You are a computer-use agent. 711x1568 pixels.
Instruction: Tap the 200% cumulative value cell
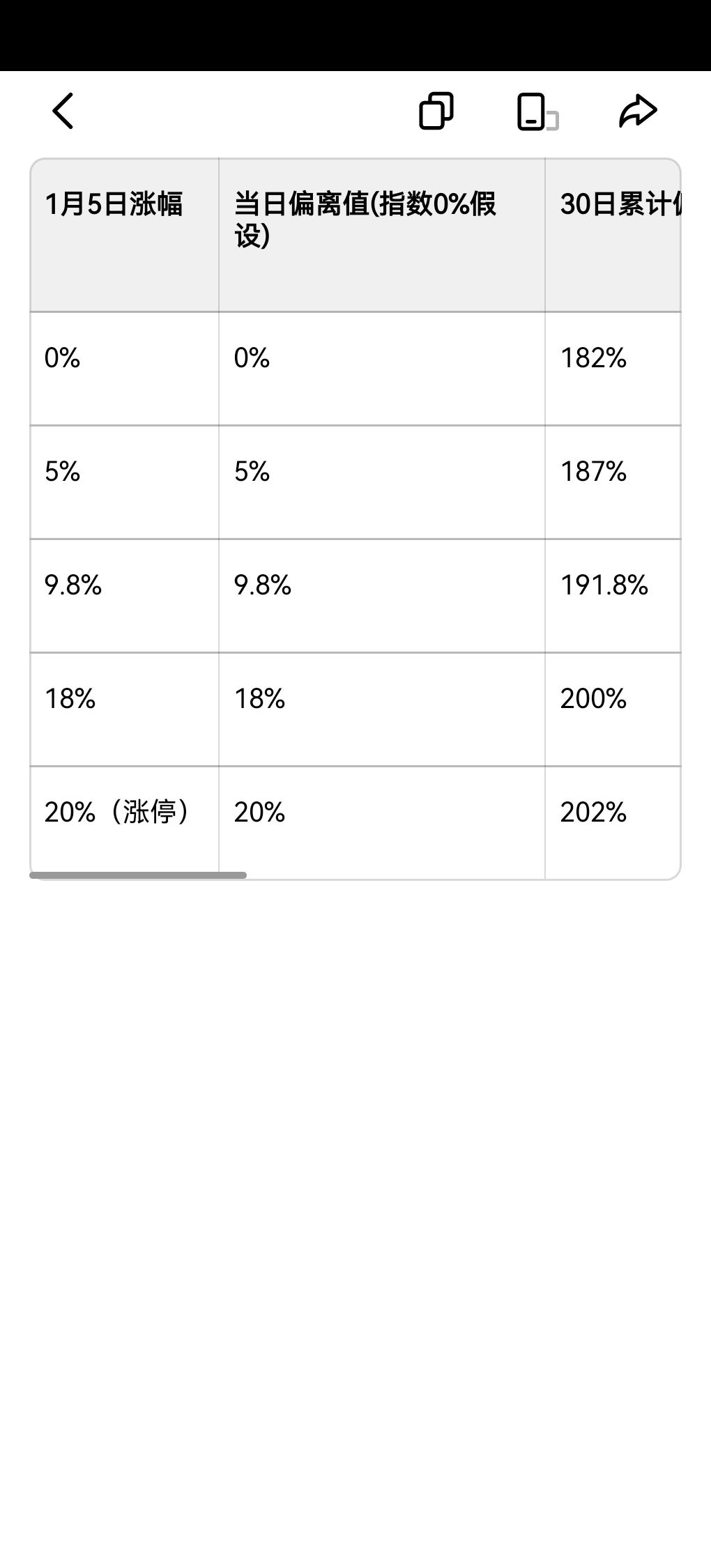click(x=593, y=699)
